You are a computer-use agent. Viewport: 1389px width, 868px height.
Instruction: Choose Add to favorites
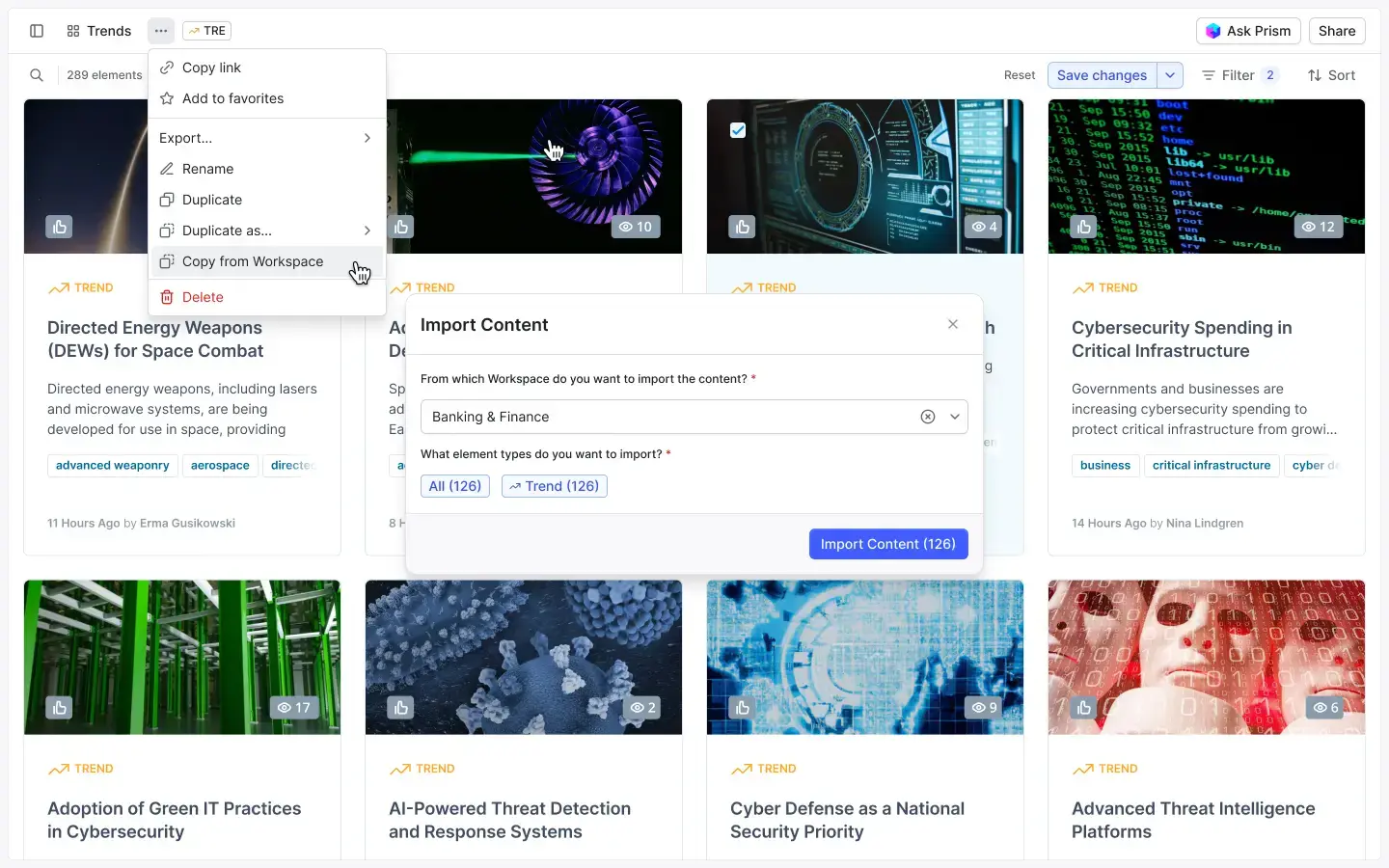(267, 98)
